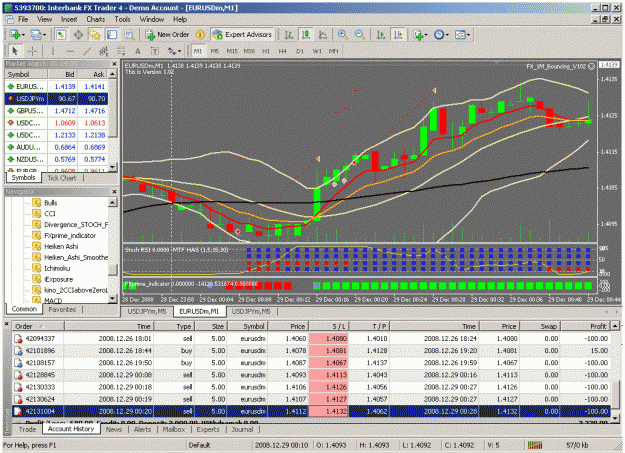Zoom out on the chart
Image resolution: width=625 pixels, height=453 pixels.
(360, 35)
